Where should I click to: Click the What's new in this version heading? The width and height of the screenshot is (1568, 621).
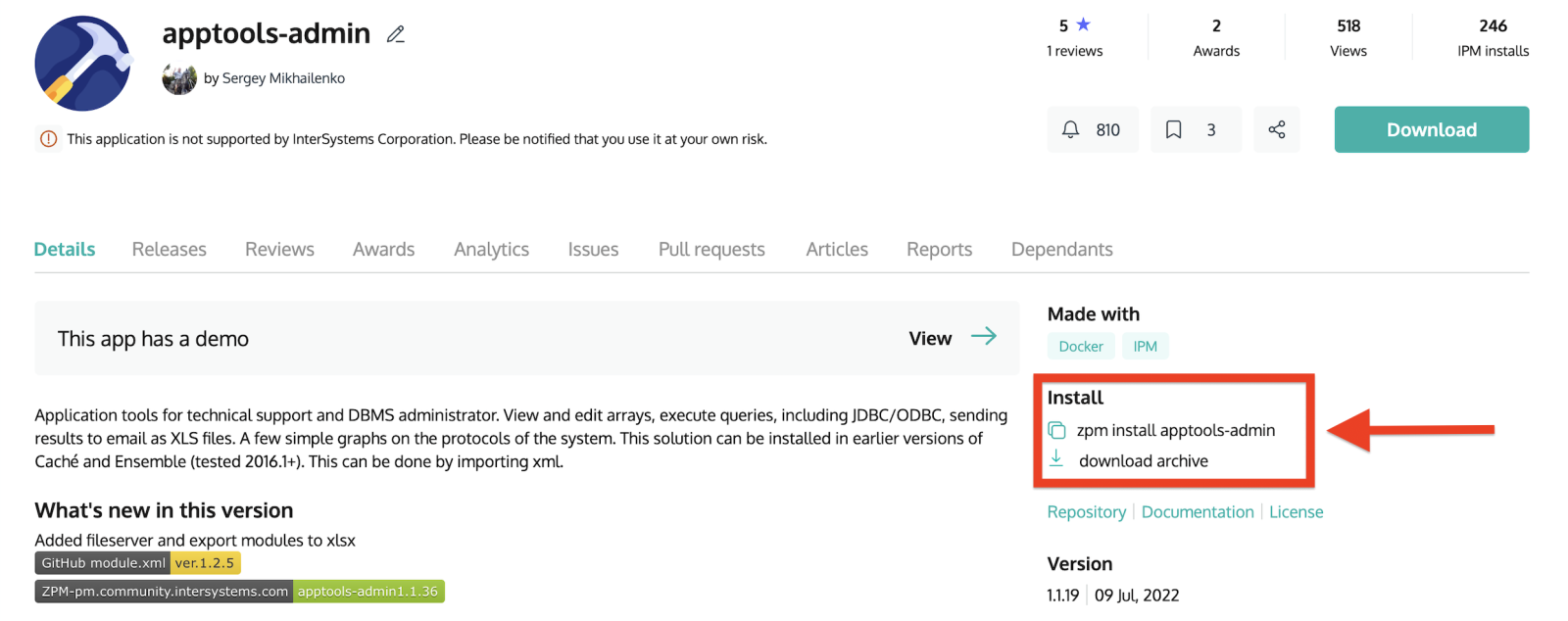click(164, 510)
